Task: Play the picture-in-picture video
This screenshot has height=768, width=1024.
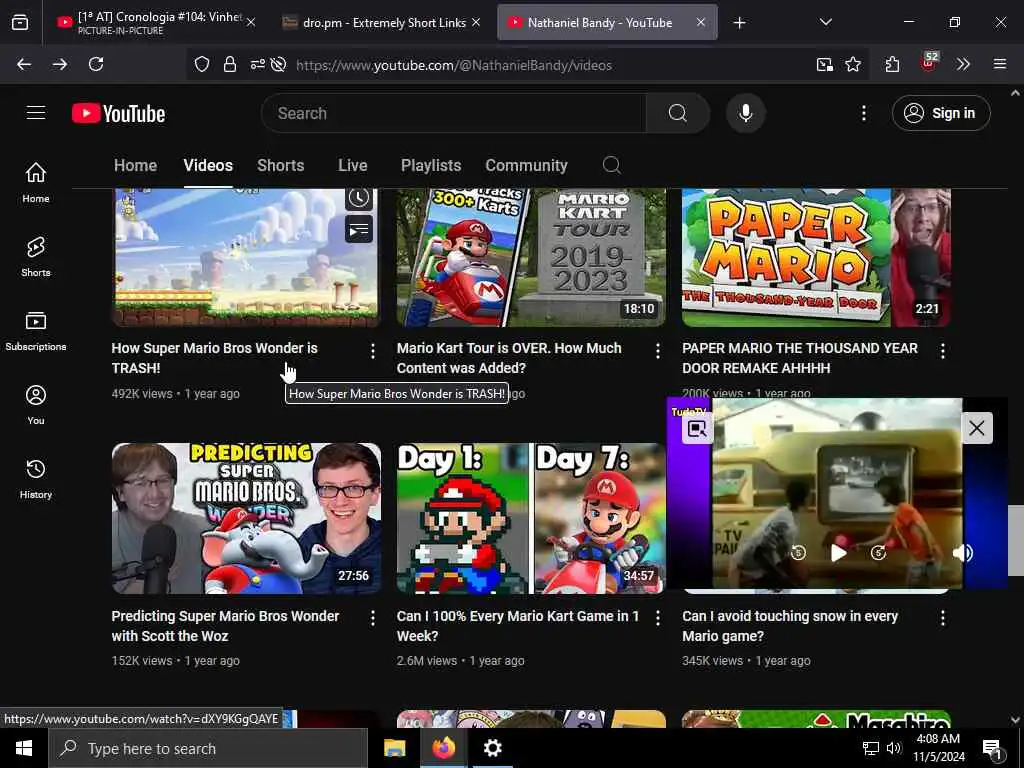Action: click(x=838, y=552)
